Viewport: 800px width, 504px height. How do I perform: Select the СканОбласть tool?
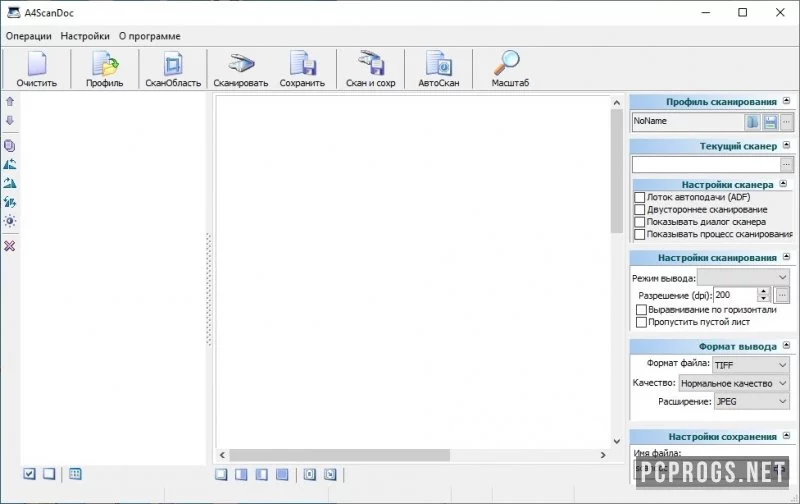point(173,69)
